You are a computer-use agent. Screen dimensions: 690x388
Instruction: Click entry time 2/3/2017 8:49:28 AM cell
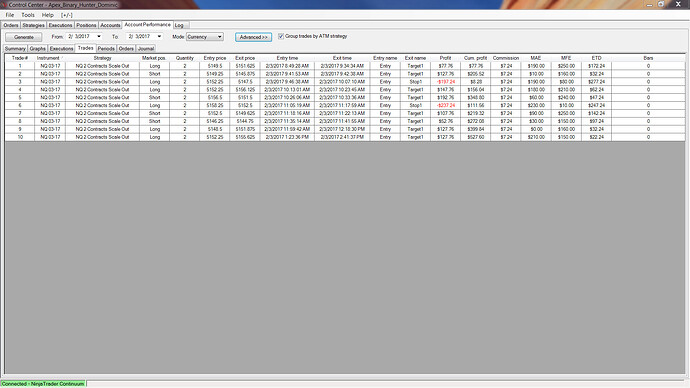click(x=287, y=66)
